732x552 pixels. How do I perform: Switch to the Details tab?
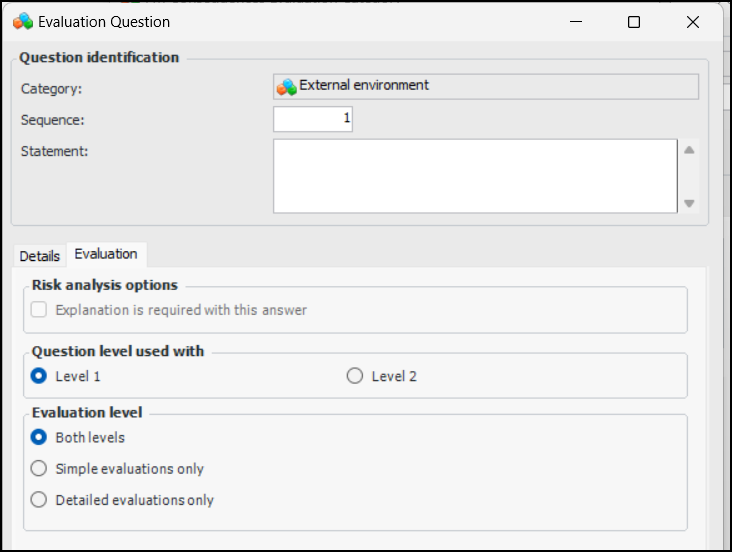pyautogui.click(x=40, y=256)
